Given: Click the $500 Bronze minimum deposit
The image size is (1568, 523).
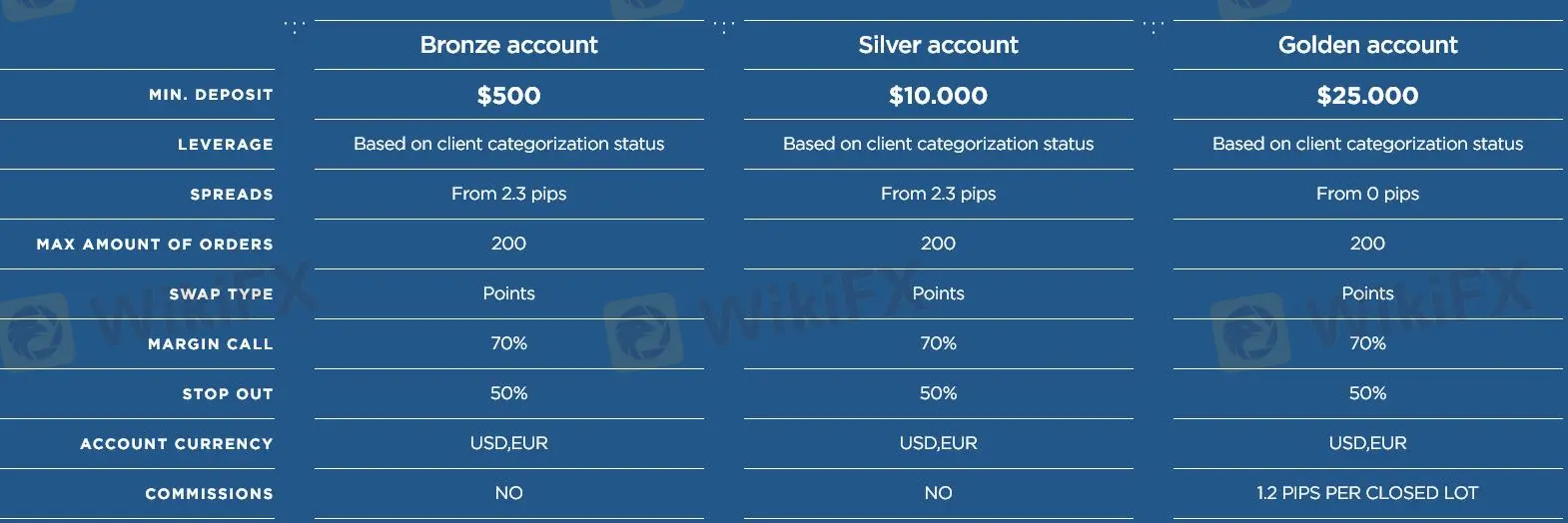Looking at the screenshot, I should pos(508,96).
